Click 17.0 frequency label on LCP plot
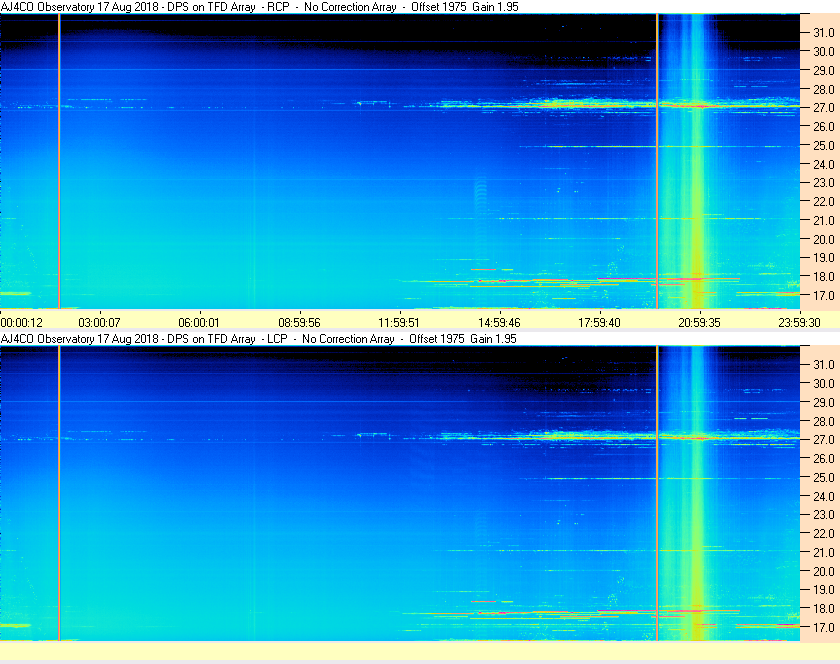Viewport: 840px width, 664px height. [x=824, y=627]
